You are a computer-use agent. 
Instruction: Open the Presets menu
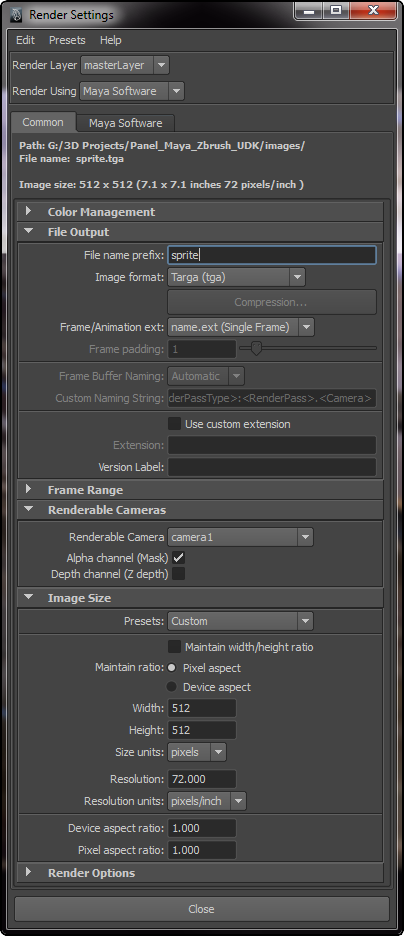coord(67,40)
